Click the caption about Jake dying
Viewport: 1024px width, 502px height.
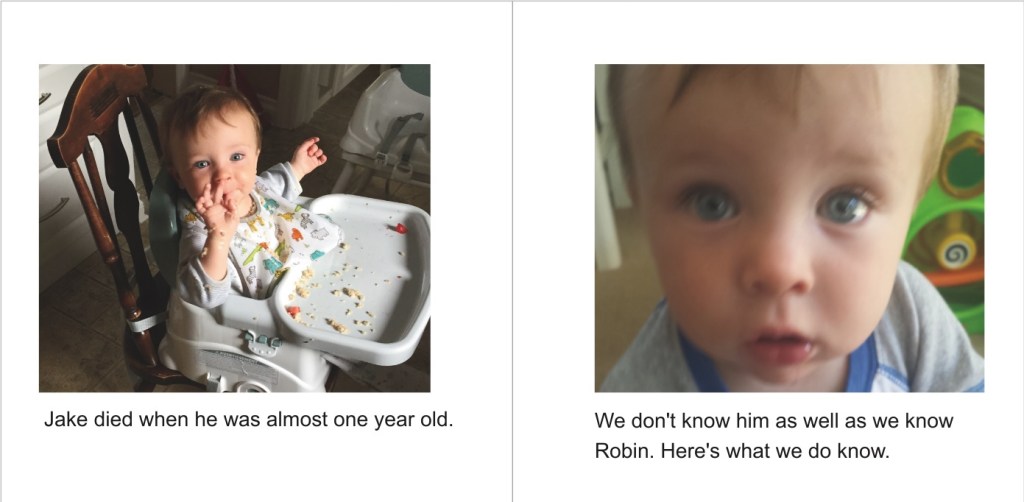tap(248, 420)
